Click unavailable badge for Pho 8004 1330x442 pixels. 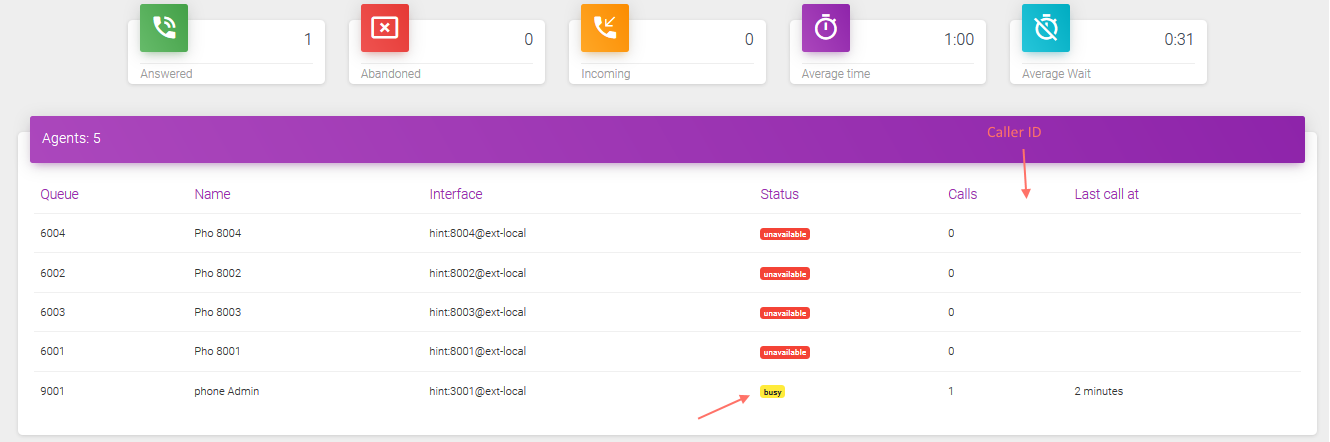click(x=785, y=234)
